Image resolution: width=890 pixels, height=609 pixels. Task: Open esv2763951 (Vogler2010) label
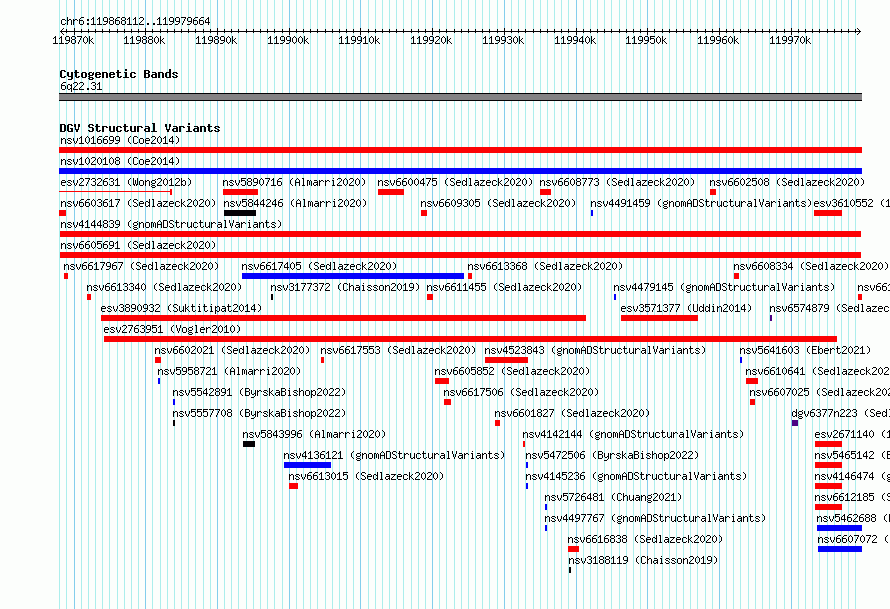pyautogui.click(x=172, y=329)
